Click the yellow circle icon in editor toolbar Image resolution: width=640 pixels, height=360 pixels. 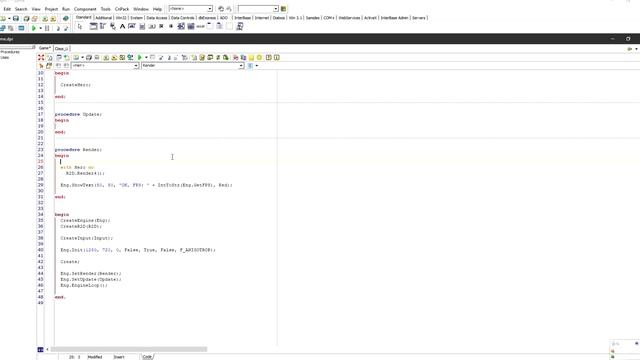coord(259,58)
